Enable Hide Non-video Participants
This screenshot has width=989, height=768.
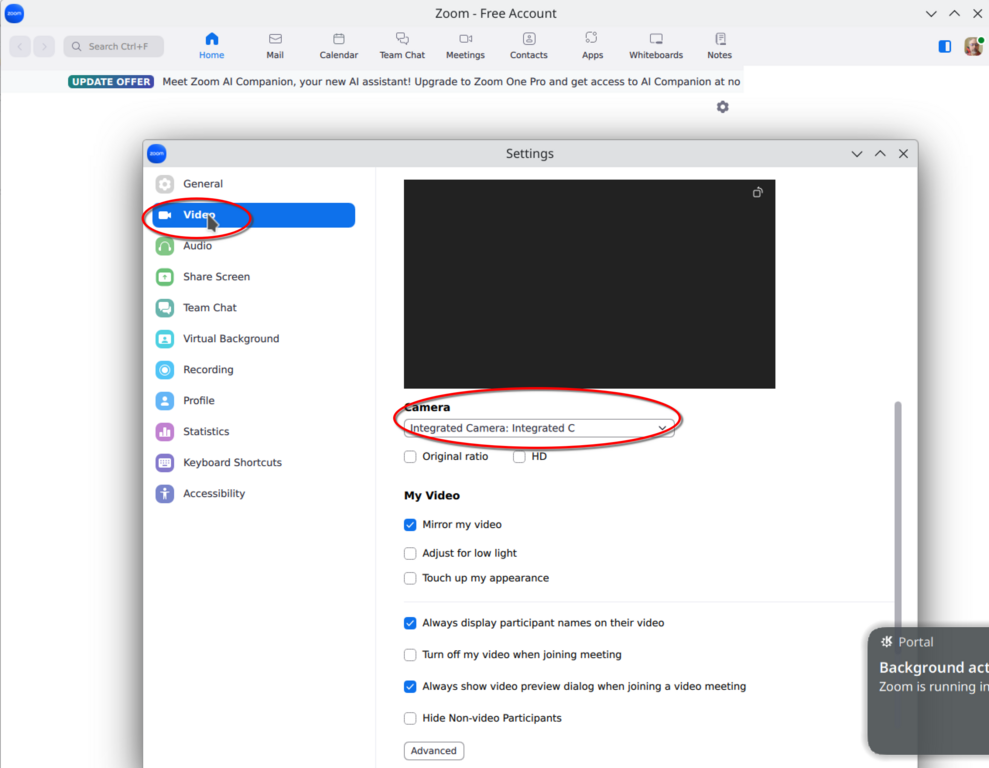point(410,718)
